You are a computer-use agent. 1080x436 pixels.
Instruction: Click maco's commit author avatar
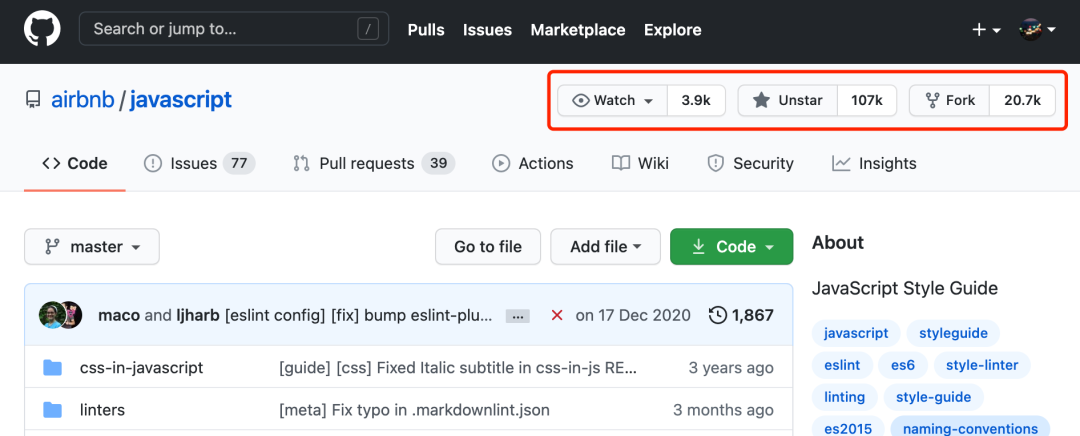(50, 315)
